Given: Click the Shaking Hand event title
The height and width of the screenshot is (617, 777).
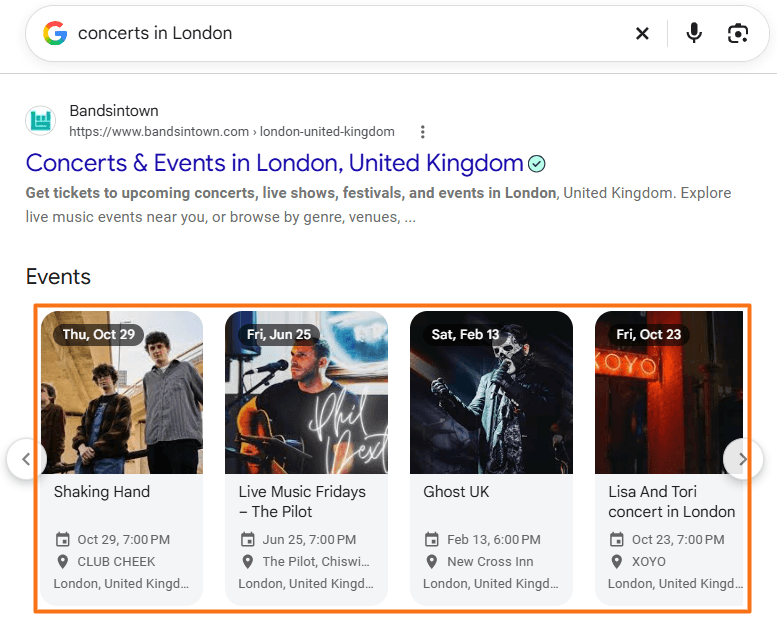Looking at the screenshot, I should pos(102,492).
